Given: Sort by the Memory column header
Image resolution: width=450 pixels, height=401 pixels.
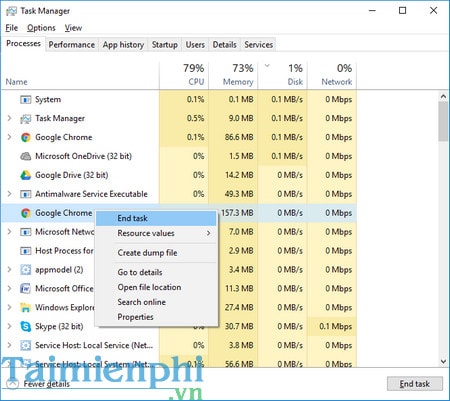Looking at the screenshot, I should [233, 76].
